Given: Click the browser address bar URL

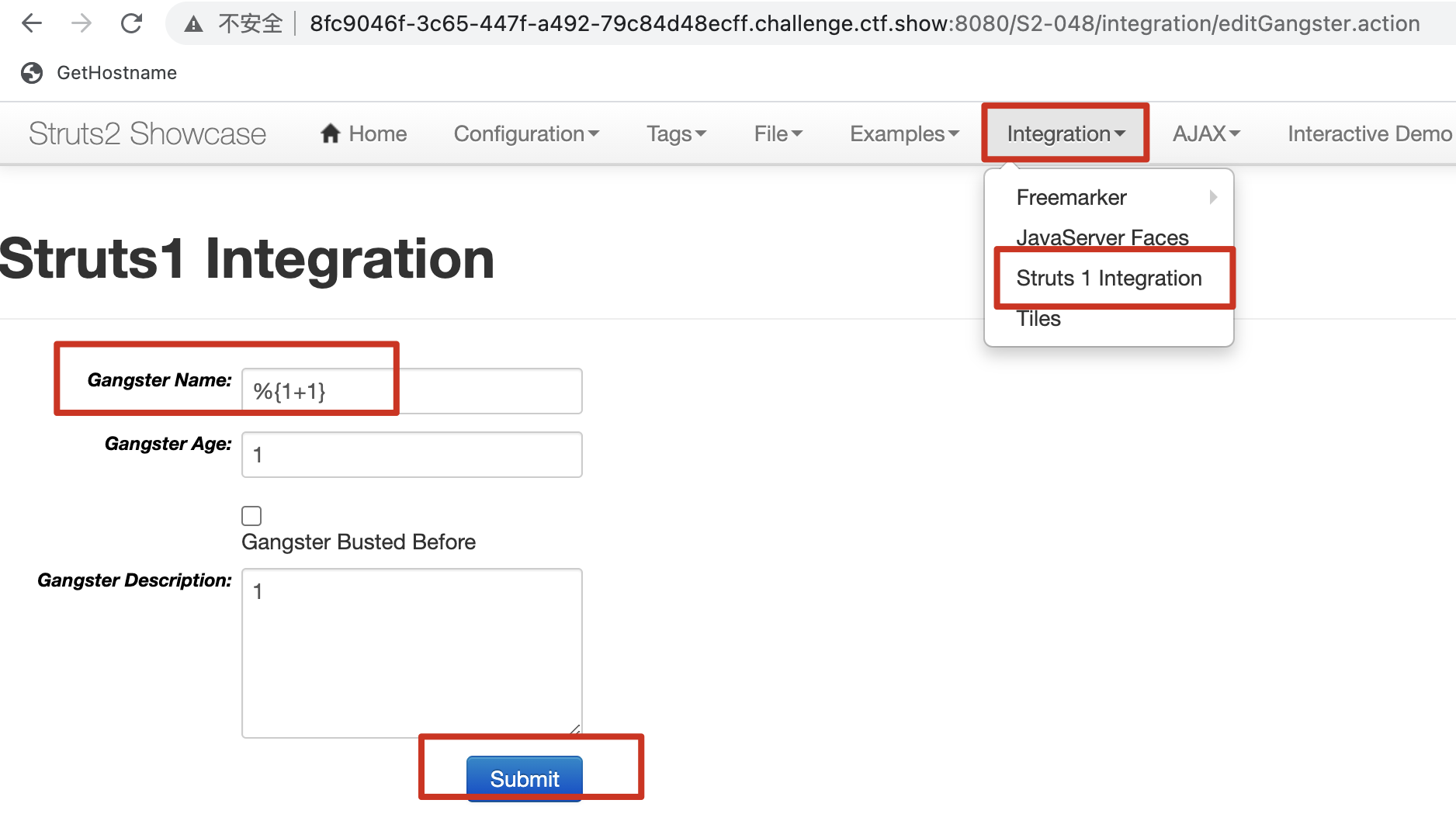Looking at the screenshot, I should pos(865,24).
